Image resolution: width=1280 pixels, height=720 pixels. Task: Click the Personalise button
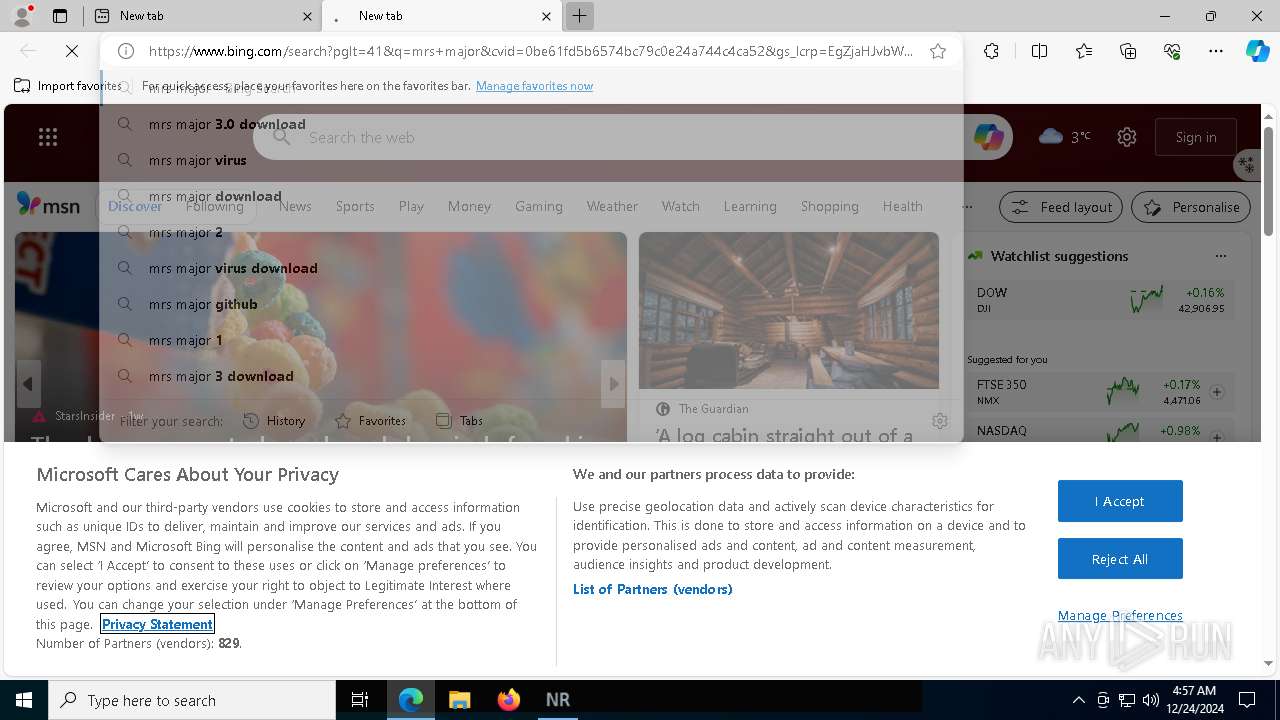coord(1191,207)
